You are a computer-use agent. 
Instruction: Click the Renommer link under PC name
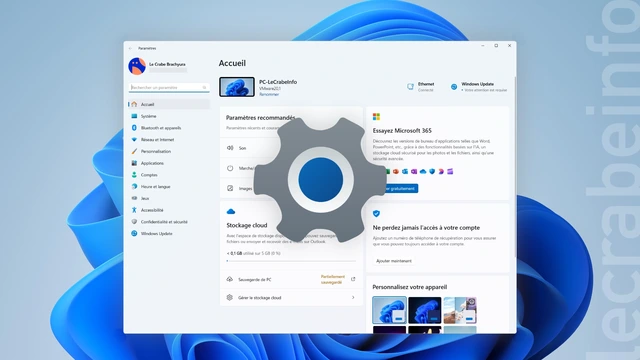pyautogui.click(x=269, y=94)
